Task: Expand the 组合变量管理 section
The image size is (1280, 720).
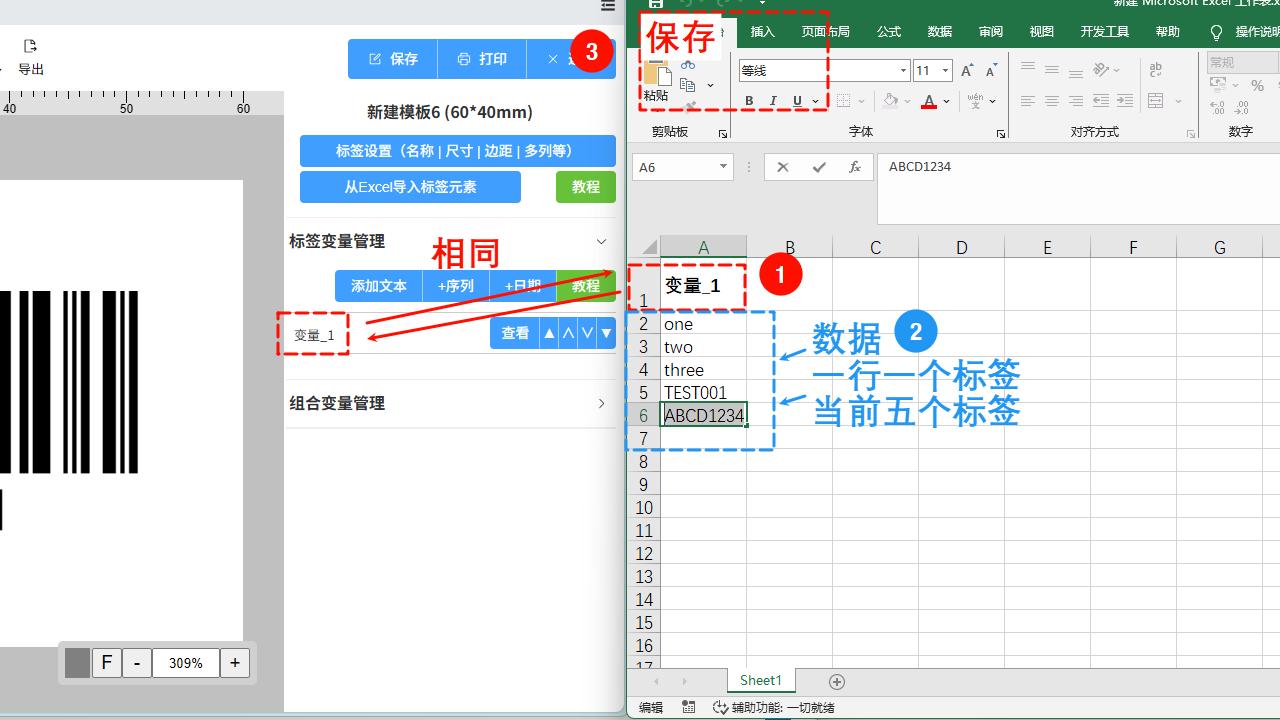Action: point(601,403)
